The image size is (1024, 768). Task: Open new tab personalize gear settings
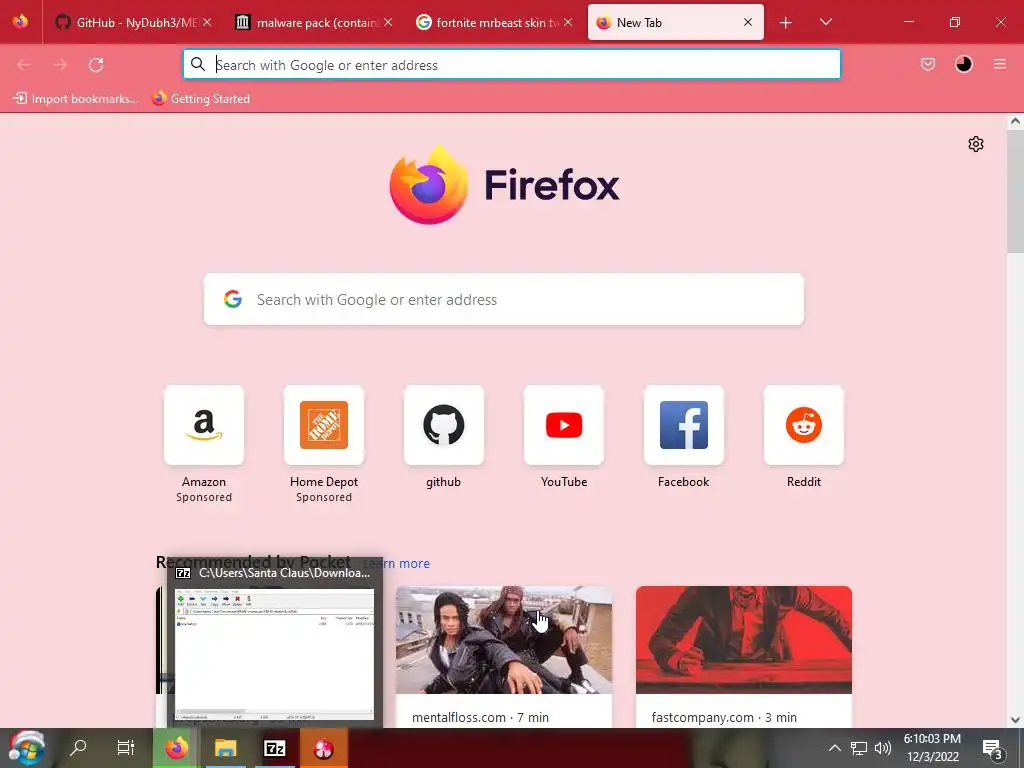[976, 144]
